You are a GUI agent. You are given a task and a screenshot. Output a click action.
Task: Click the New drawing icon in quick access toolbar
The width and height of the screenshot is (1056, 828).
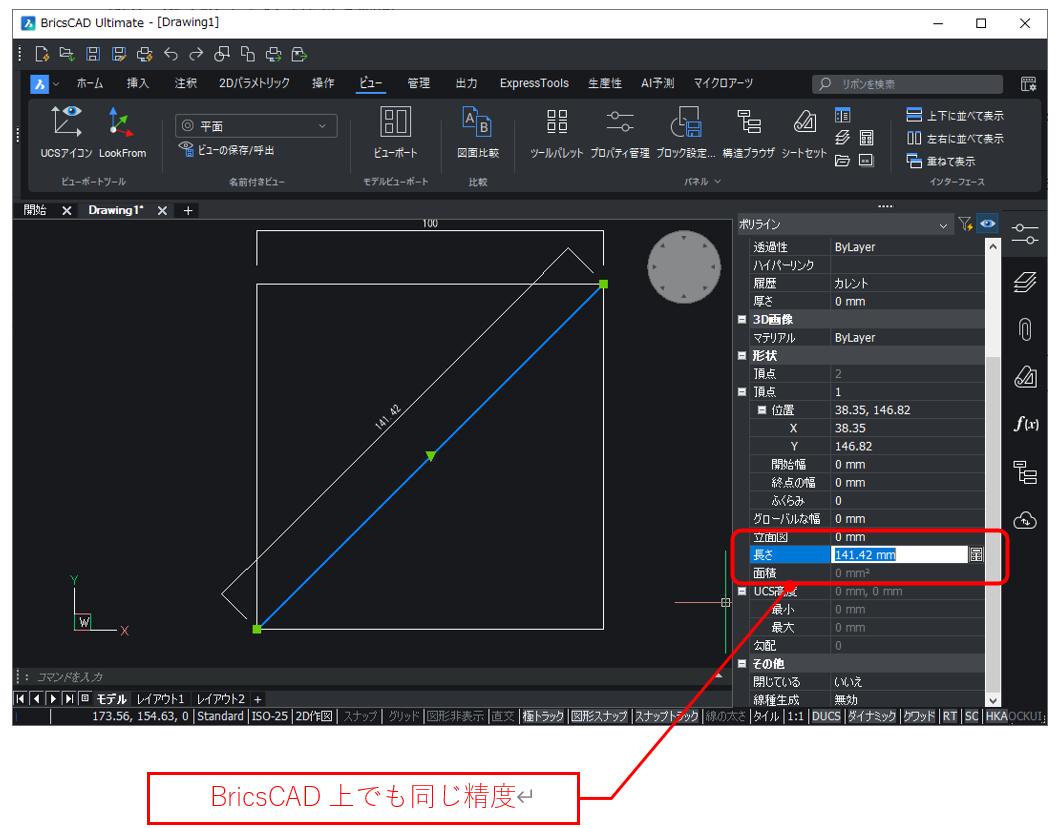(42, 54)
